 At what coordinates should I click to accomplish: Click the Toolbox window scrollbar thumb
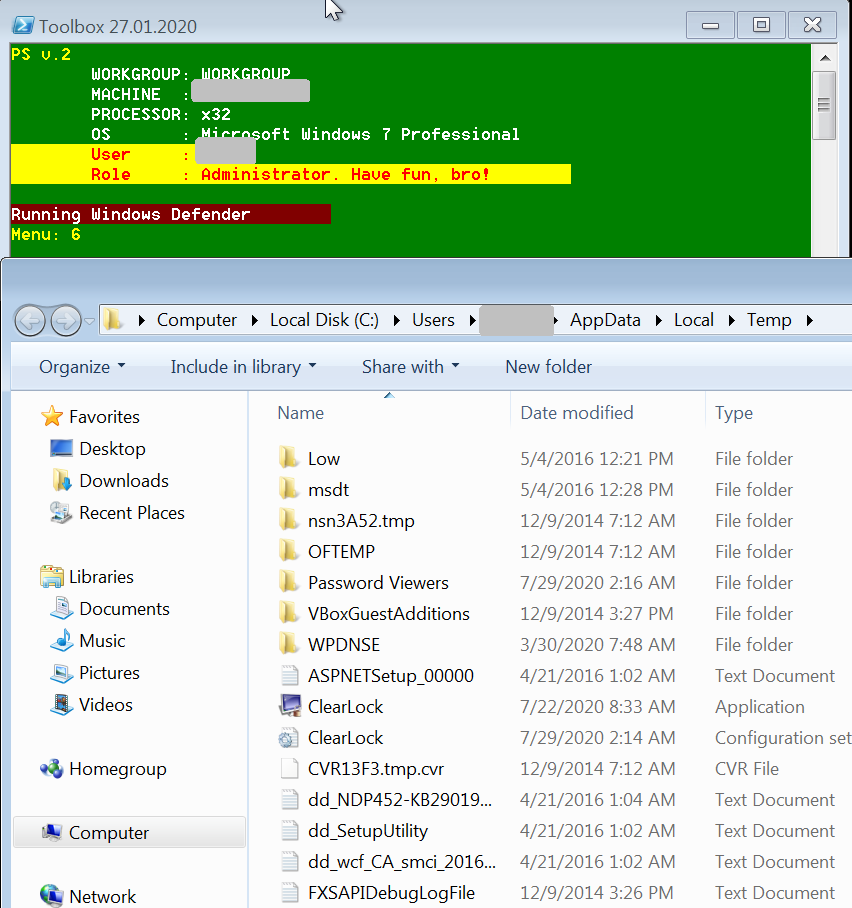(824, 105)
